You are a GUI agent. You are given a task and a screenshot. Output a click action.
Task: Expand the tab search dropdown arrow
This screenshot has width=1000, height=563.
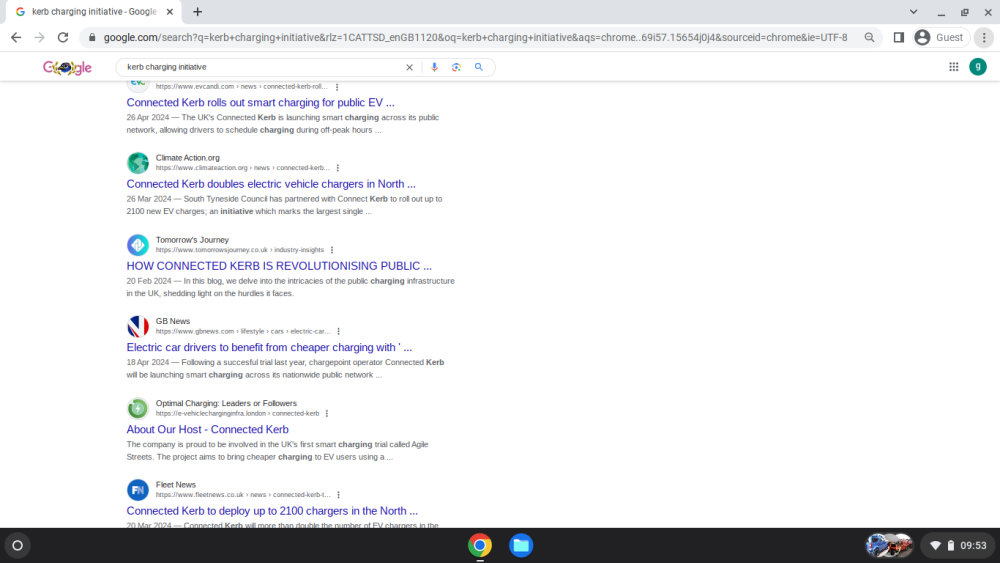pos(913,11)
